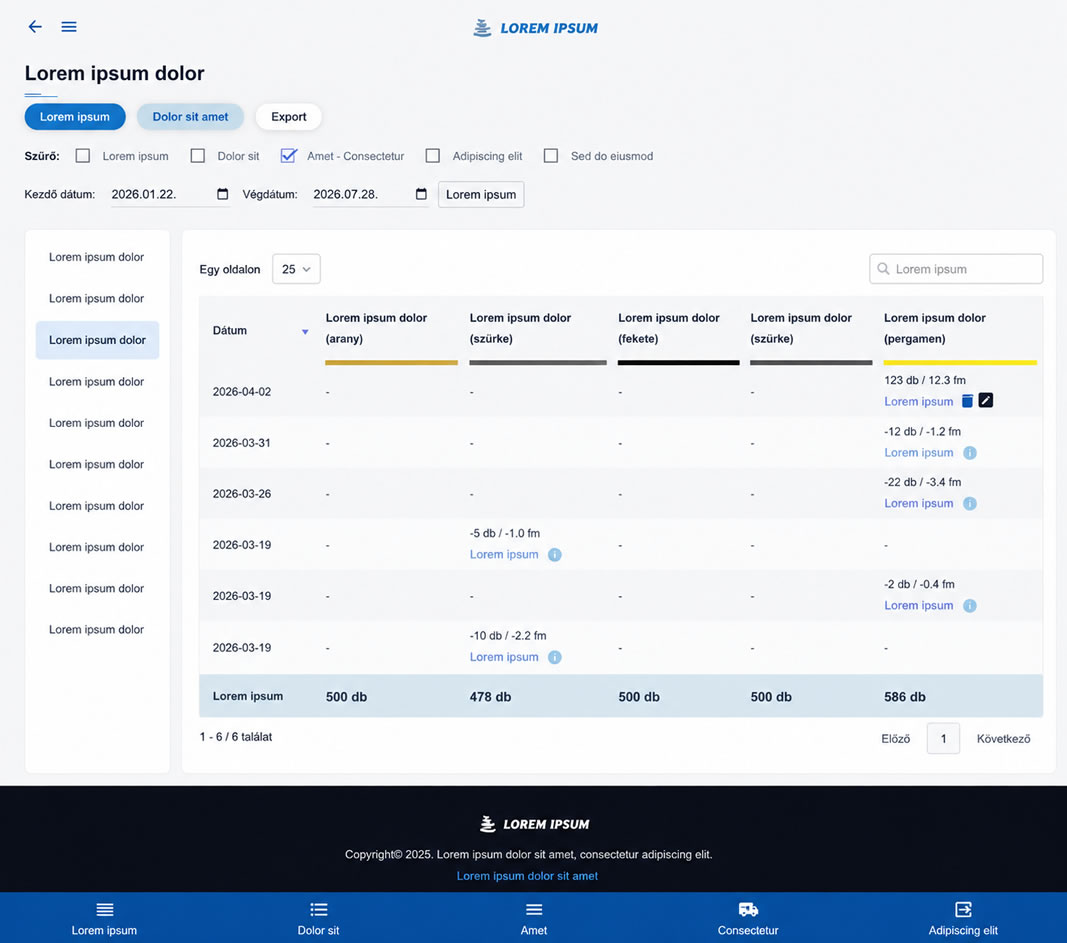This screenshot has height=943, width=1067.
Task: Open the footer Lorem ipsum dolor sit amet link
Action: pyautogui.click(x=527, y=876)
